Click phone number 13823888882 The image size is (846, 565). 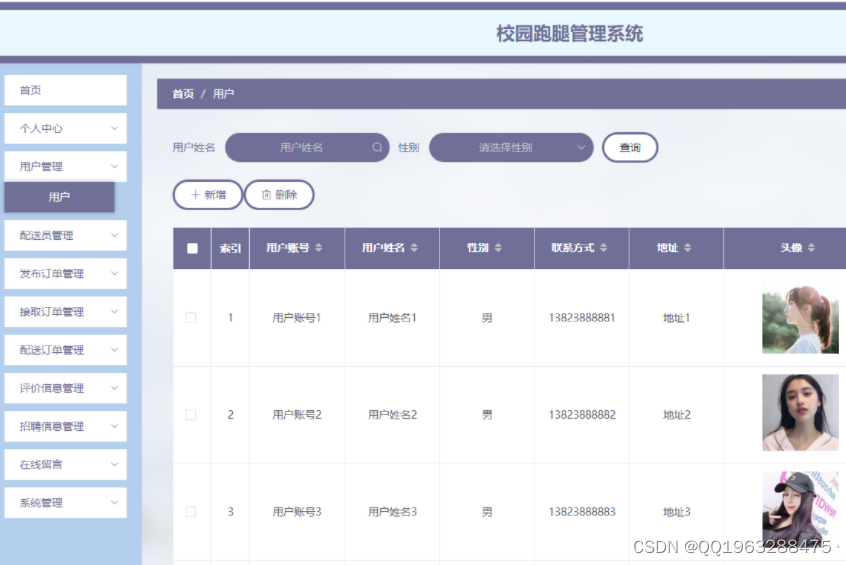coord(582,415)
